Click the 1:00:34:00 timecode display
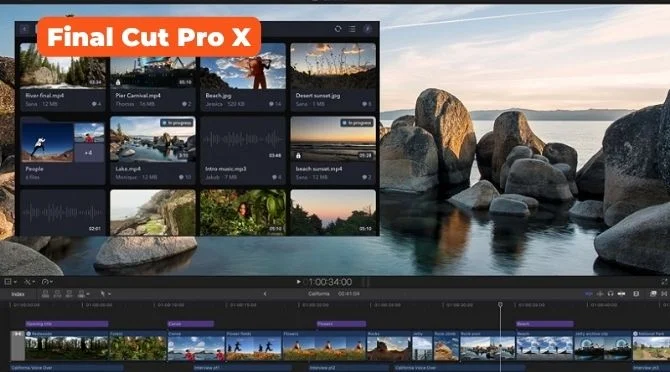Image resolution: width=670 pixels, height=372 pixels. click(330, 282)
